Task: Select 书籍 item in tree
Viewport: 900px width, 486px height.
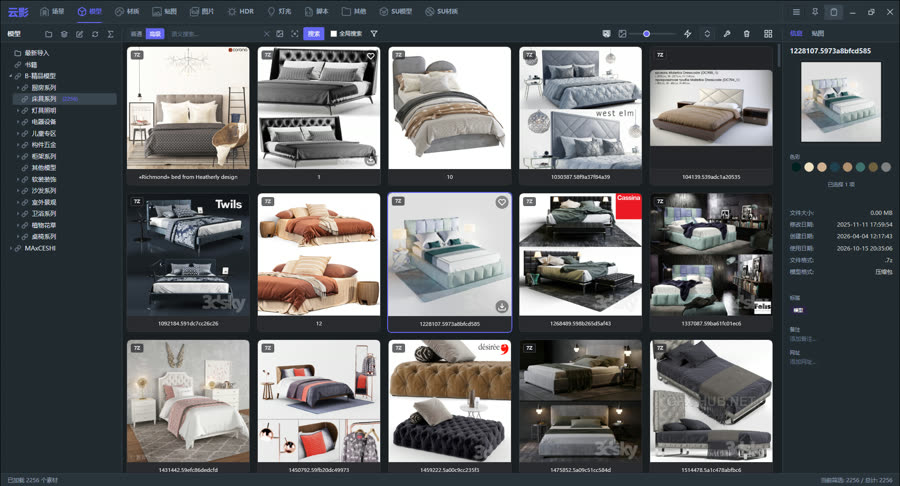Action: pos(31,64)
